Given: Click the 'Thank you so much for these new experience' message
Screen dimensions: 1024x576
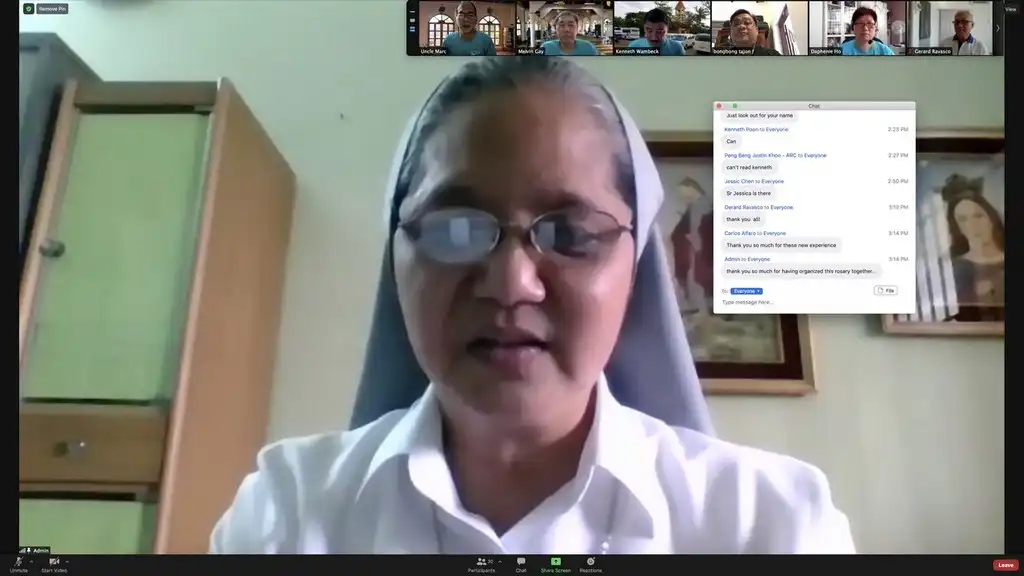Looking at the screenshot, I should (x=781, y=246).
